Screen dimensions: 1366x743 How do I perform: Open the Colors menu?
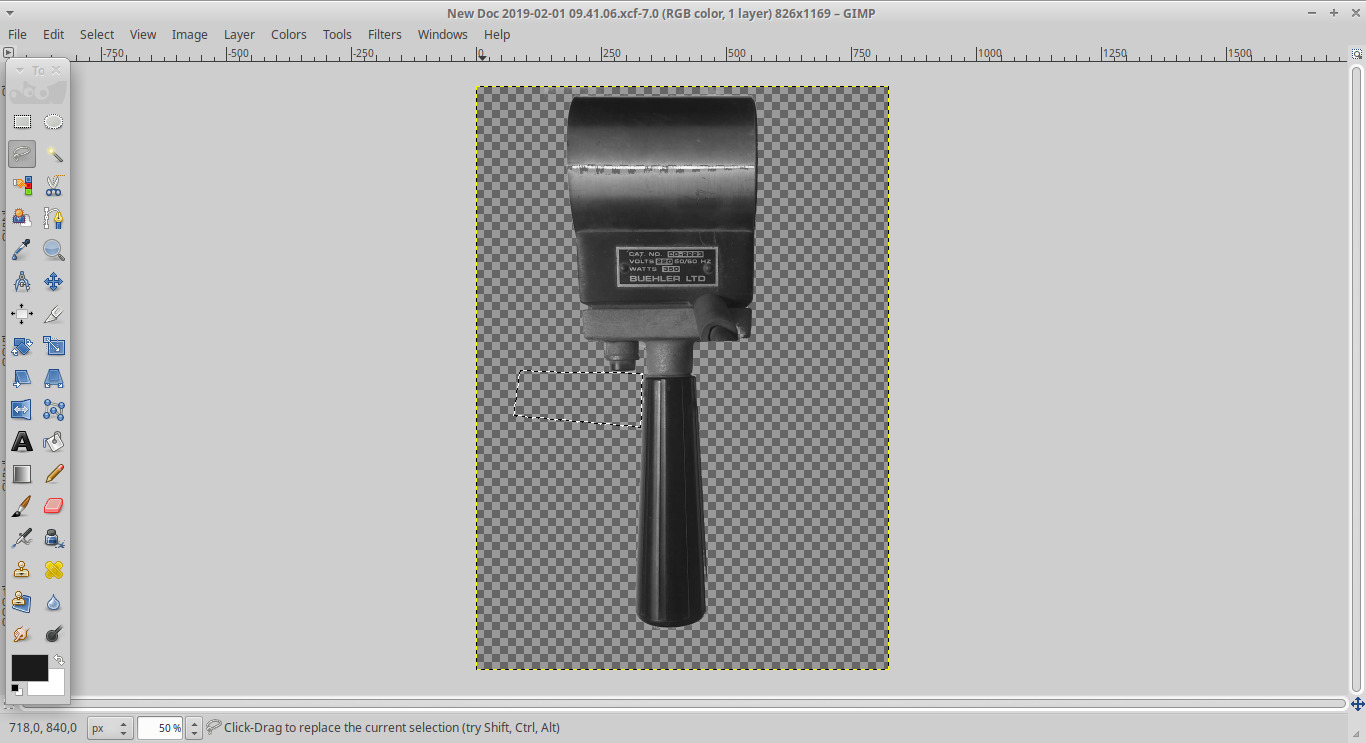289,34
